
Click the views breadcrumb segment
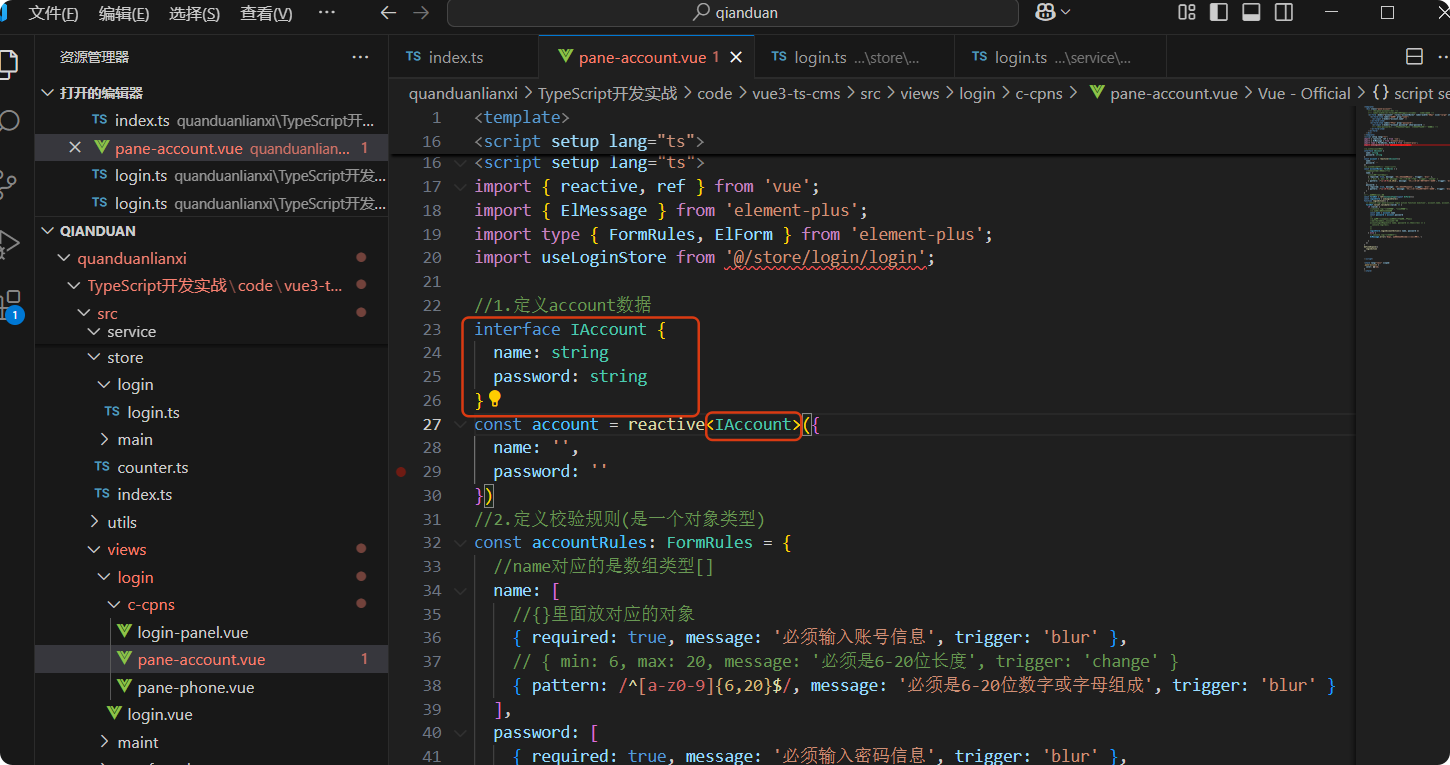919,93
